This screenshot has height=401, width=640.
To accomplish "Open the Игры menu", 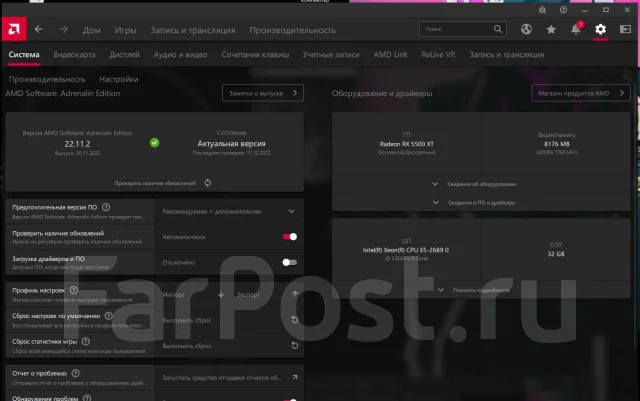I will click(125, 30).
